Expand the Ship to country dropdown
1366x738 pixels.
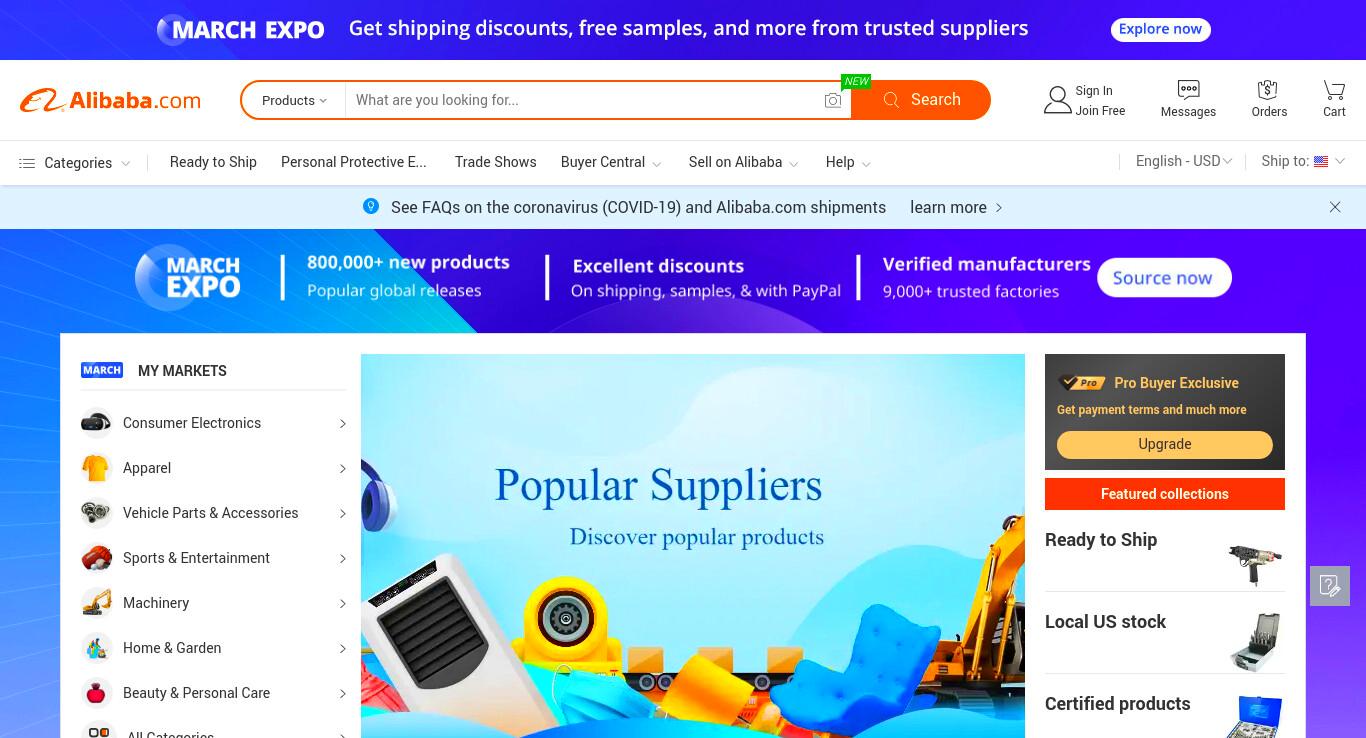point(1303,161)
